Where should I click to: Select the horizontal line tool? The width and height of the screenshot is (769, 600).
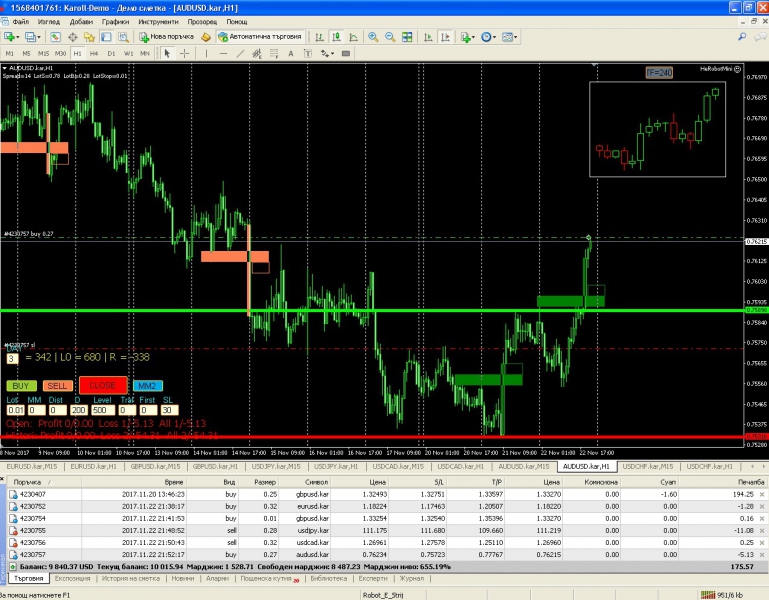pyautogui.click(x=223, y=53)
